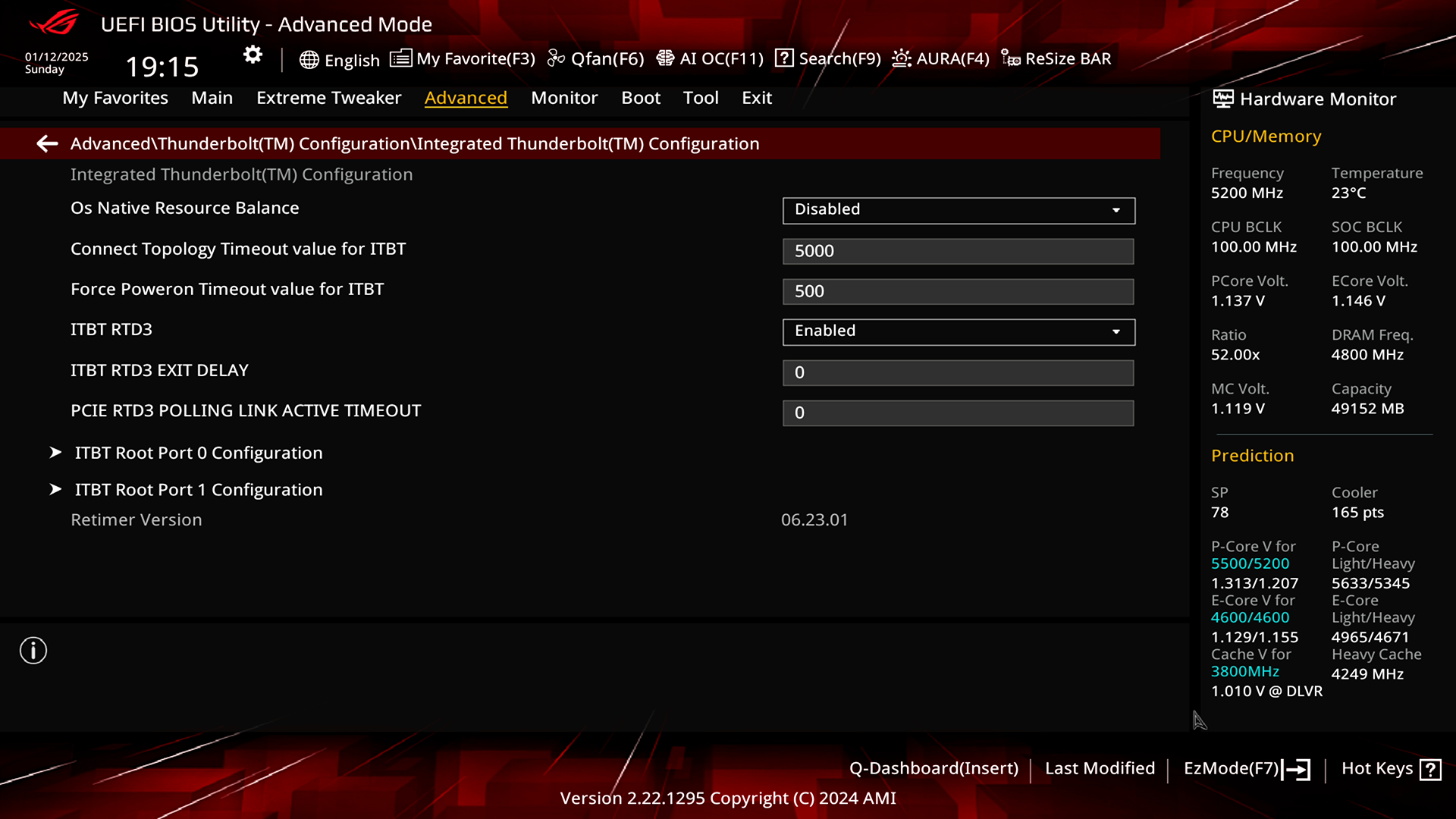The height and width of the screenshot is (819, 1456).
Task: Expand ITBT Root Port 0 Configuration
Action: pos(199,452)
